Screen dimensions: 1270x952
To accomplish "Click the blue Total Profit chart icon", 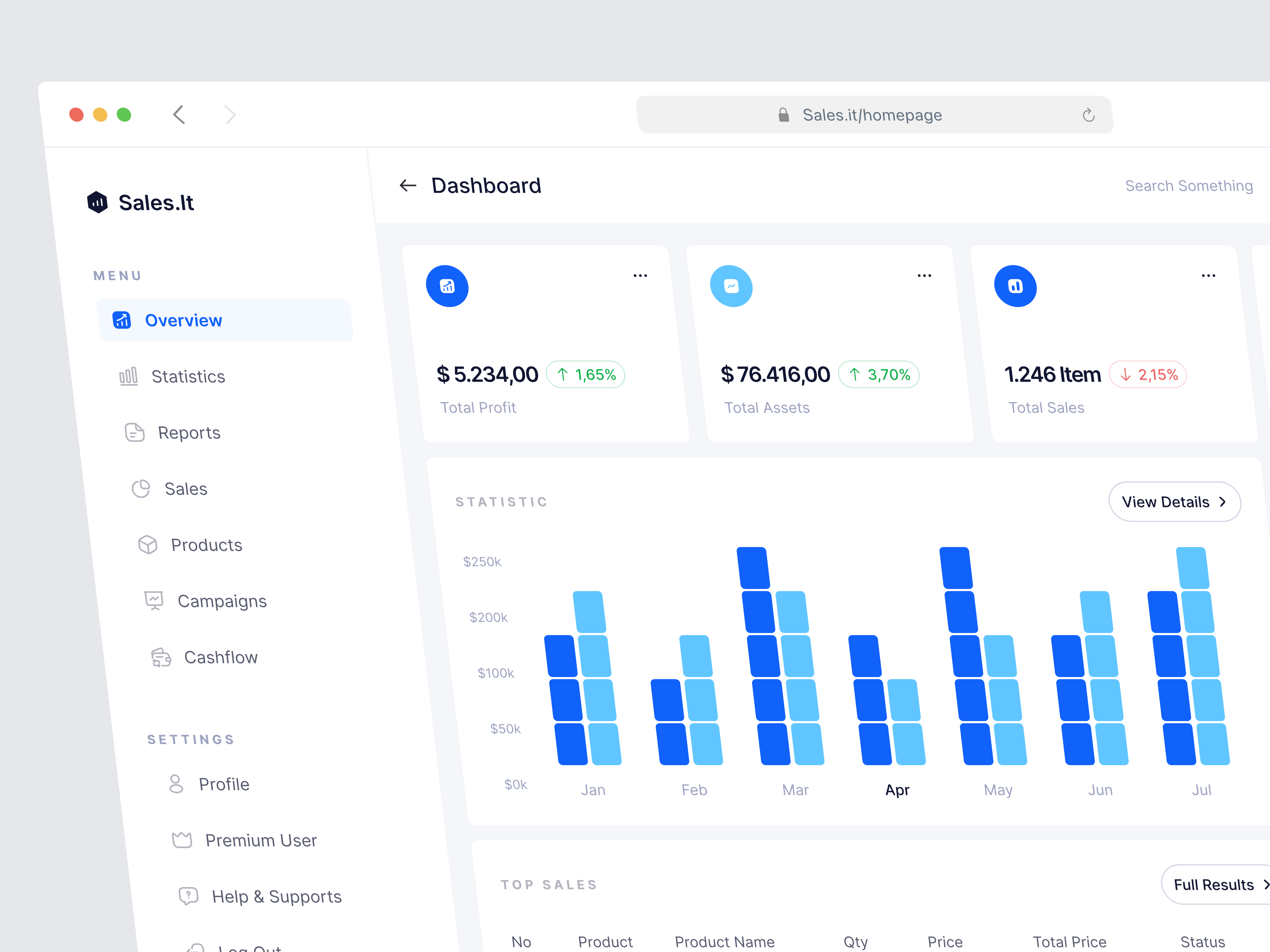I will [447, 286].
